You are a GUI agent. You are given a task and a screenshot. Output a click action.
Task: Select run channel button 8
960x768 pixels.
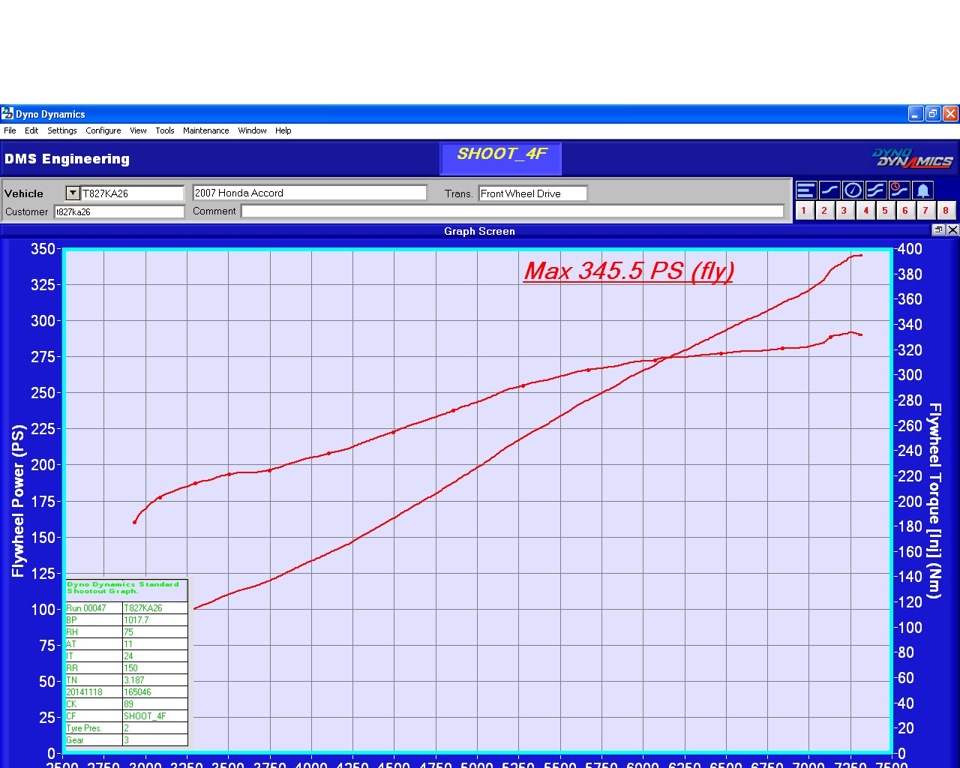948,210
